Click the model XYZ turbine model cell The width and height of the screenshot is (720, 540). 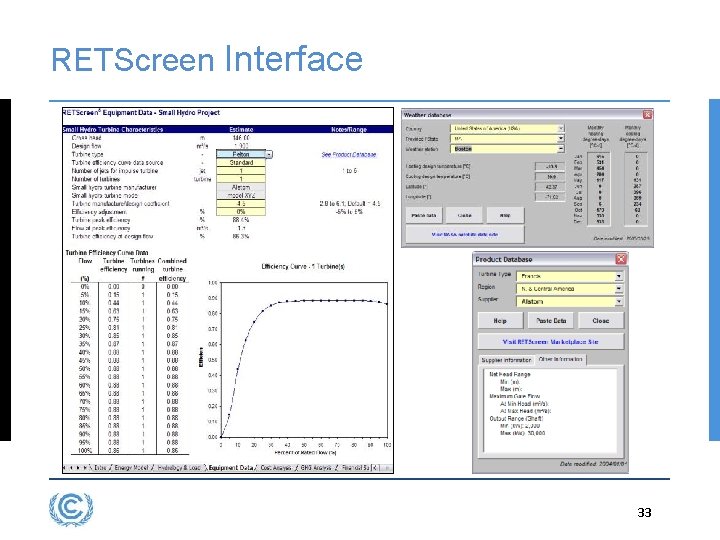click(x=241, y=196)
